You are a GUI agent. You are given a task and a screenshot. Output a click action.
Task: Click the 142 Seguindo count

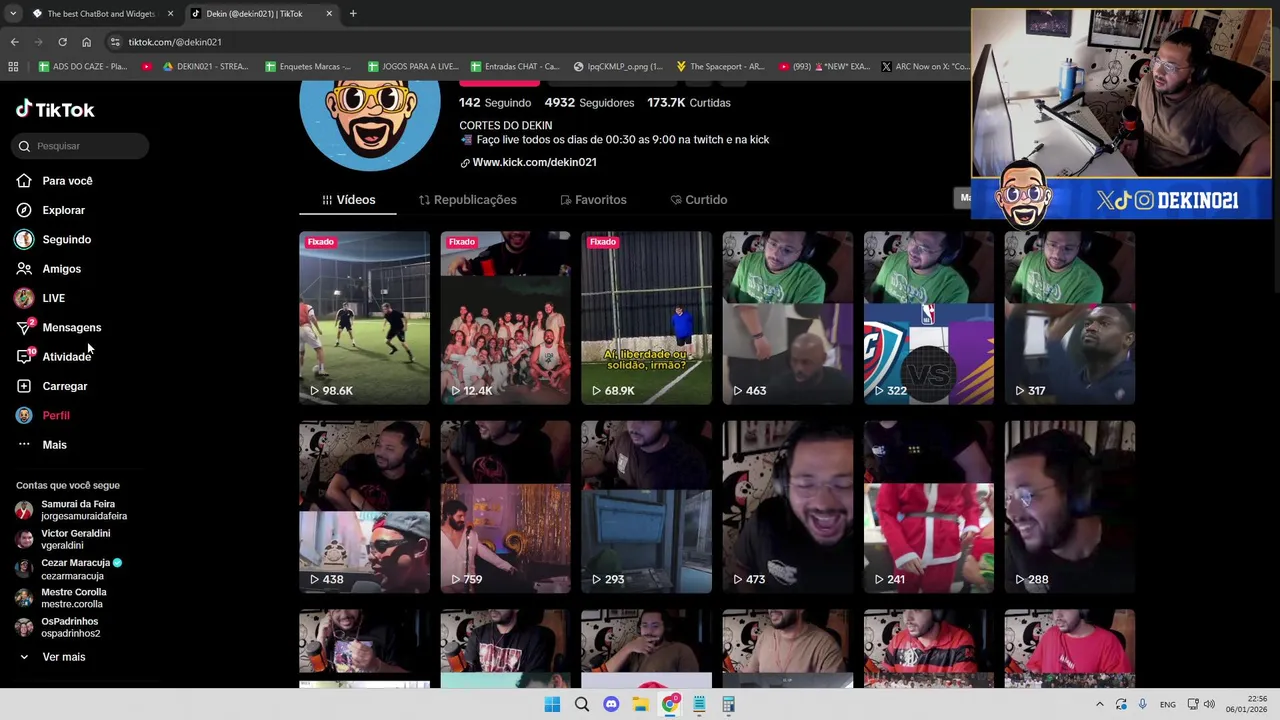pos(495,103)
